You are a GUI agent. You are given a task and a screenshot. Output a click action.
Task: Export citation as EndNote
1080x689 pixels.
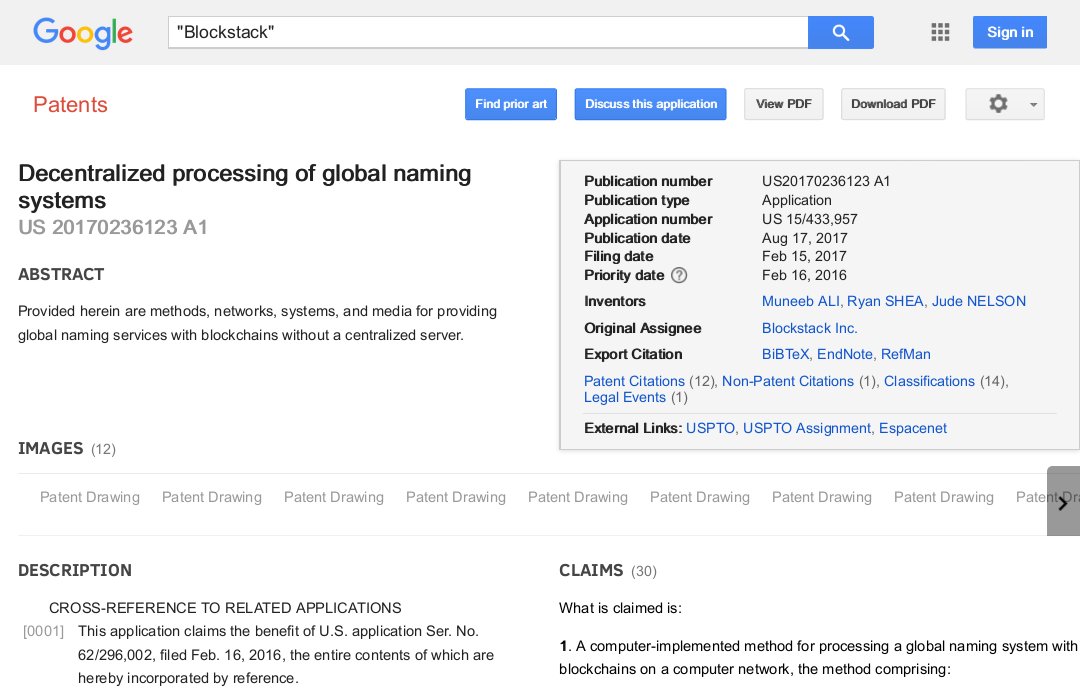(x=844, y=354)
